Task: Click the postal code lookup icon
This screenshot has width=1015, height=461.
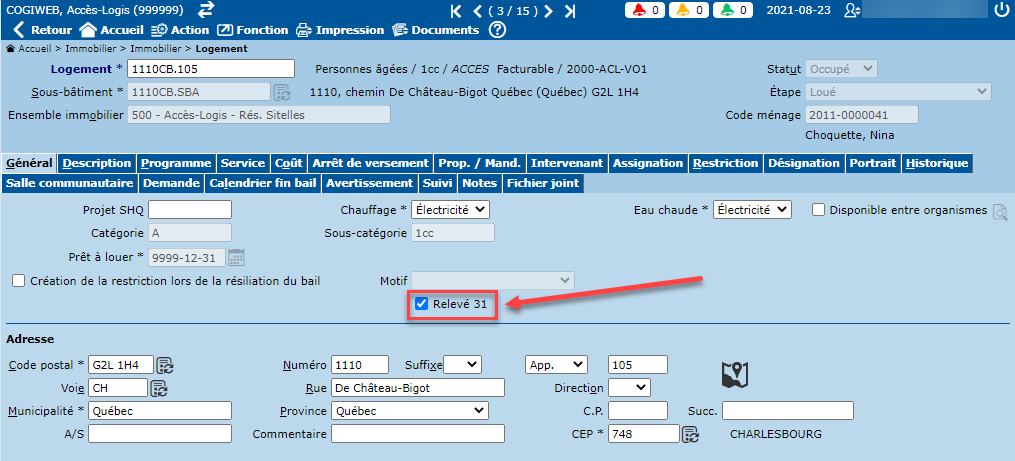Action: click(165, 364)
